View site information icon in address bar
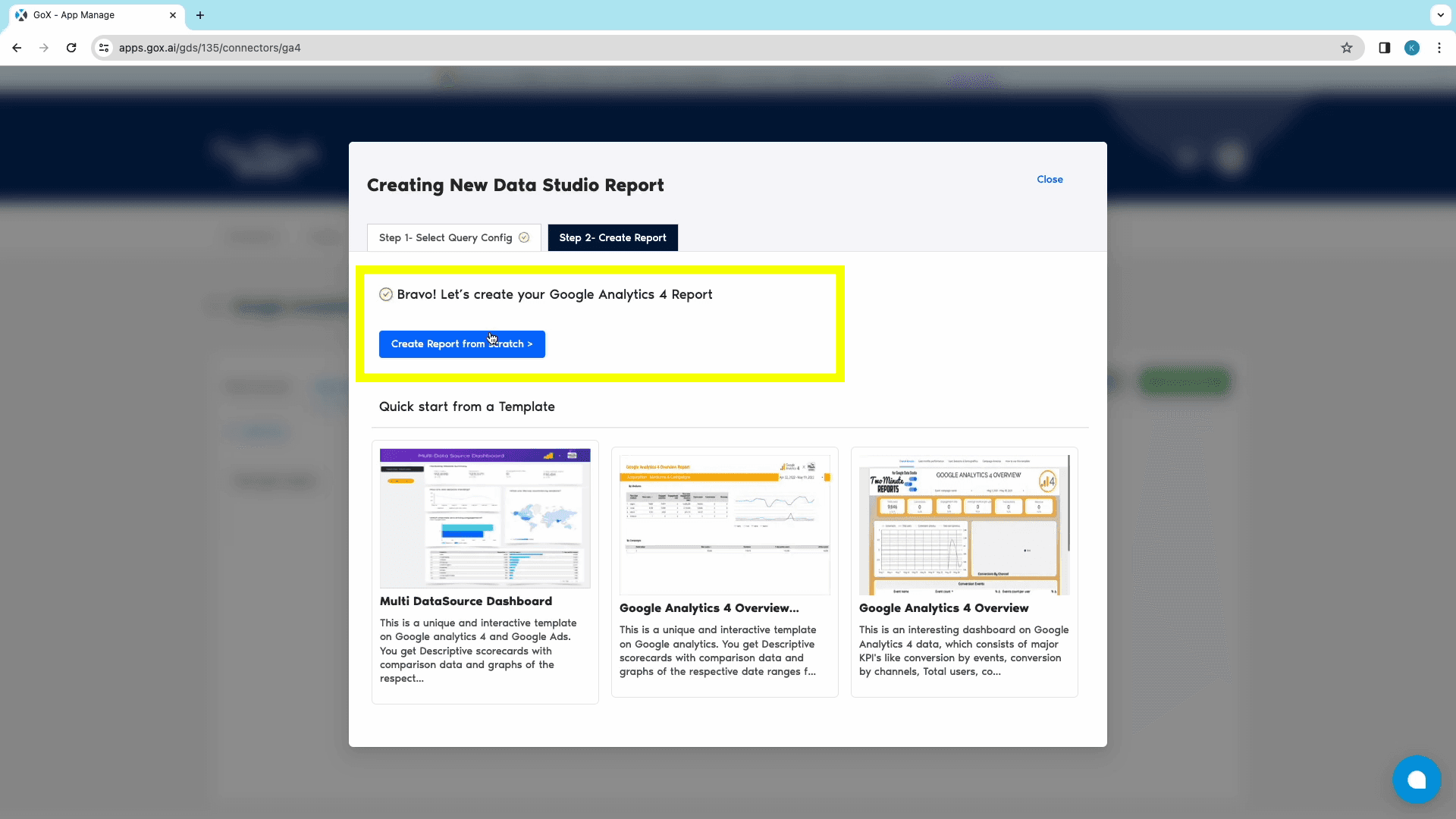The height and width of the screenshot is (819, 1456). (105, 48)
